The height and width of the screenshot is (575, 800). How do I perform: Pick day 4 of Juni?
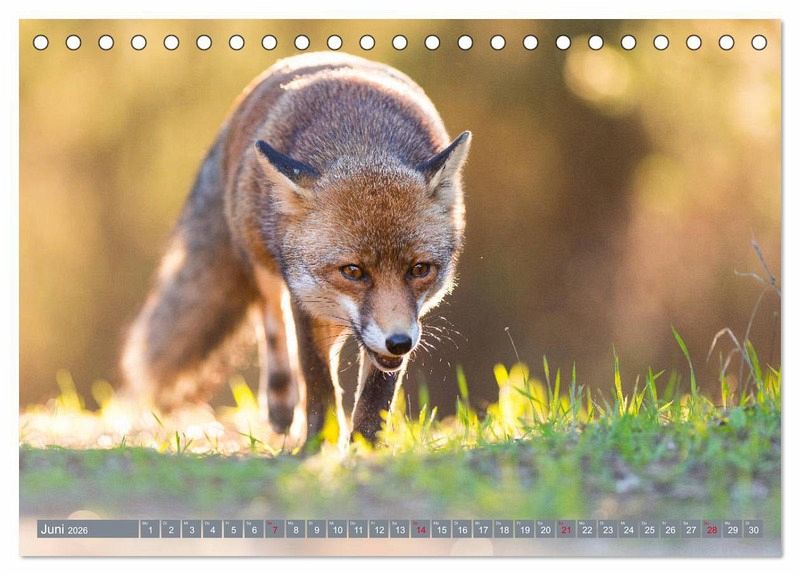click(212, 529)
